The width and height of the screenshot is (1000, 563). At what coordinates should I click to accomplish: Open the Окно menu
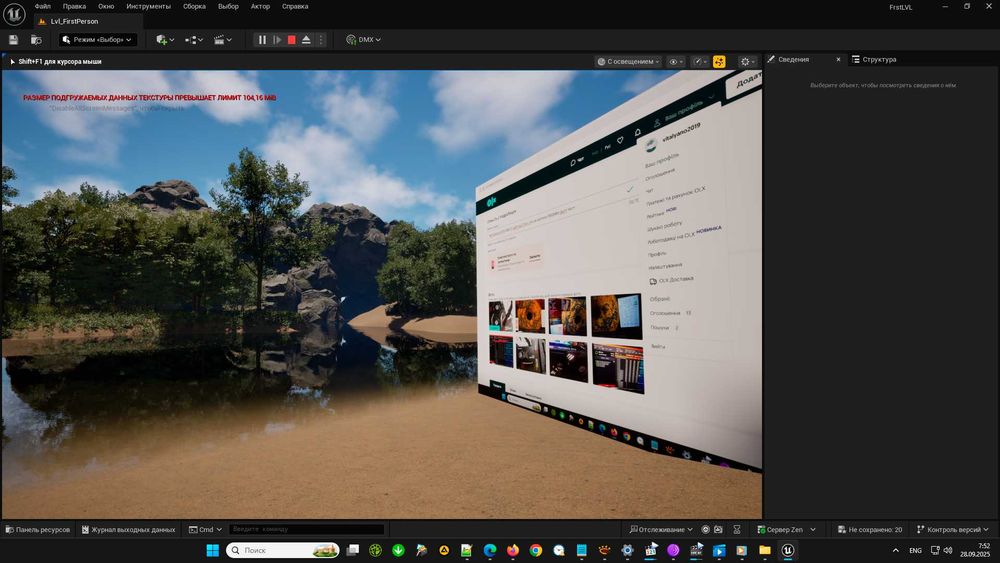(x=106, y=6)
